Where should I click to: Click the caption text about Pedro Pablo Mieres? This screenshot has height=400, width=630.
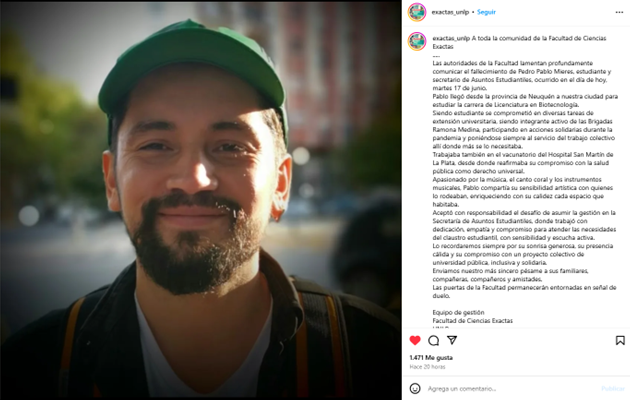tap(524, 76)
